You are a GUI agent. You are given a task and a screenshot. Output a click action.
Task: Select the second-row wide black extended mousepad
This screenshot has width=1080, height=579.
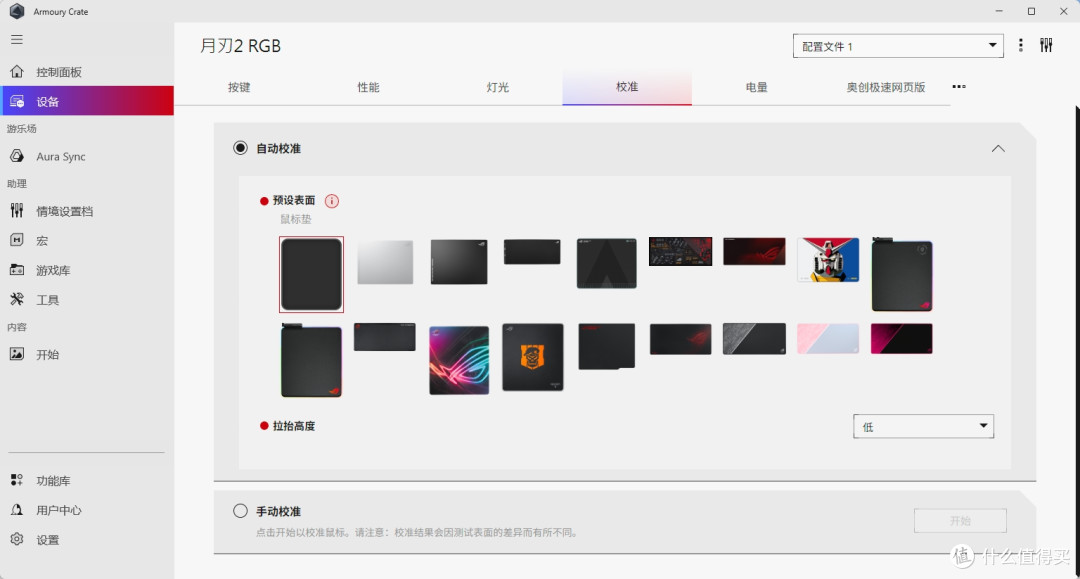click(x=384, y=337)
